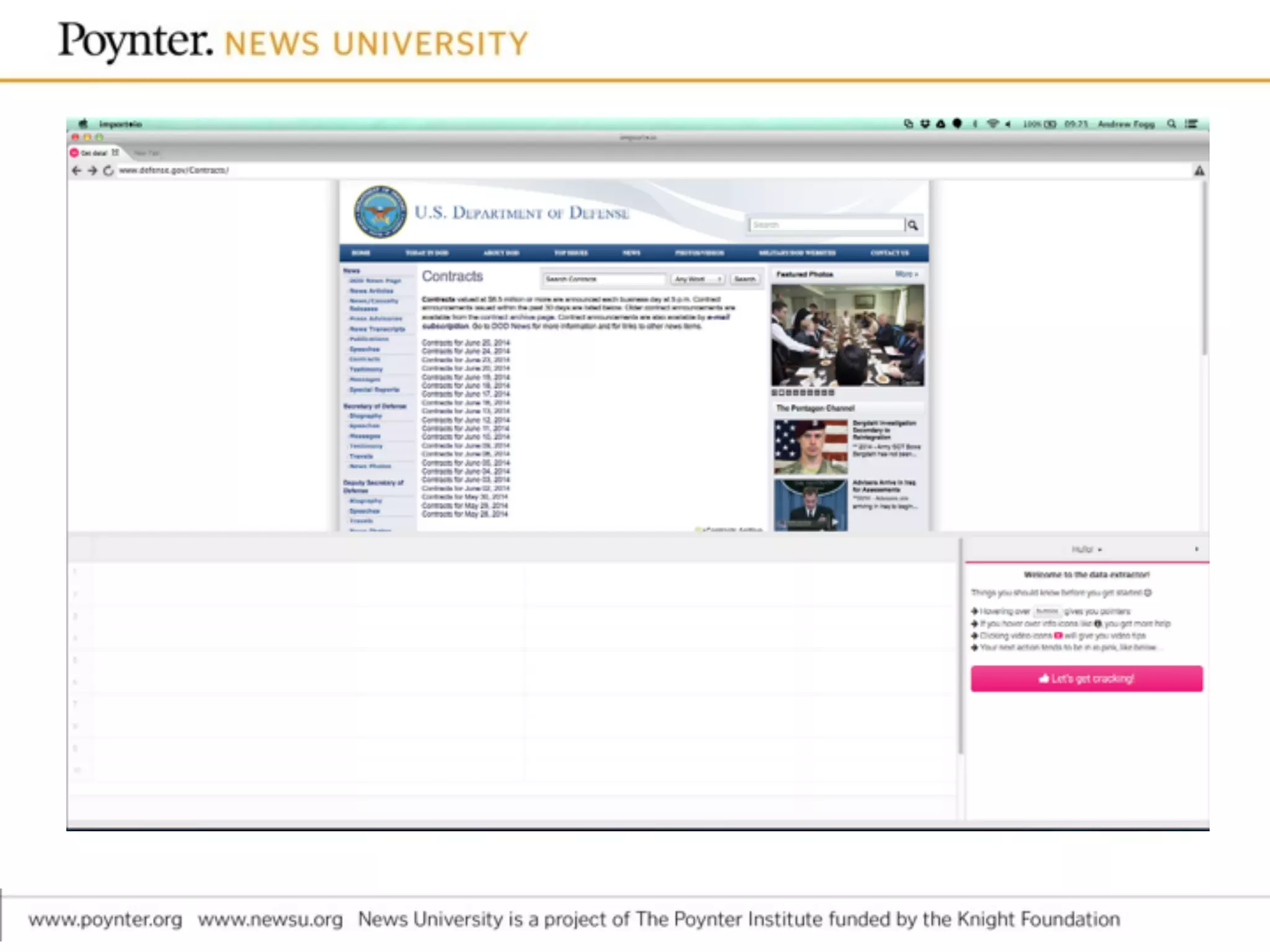Click the featured photo of meeting table
The width and height of the screenshot is (1270, 952).
pyautogui.click(x=847, y=335)
